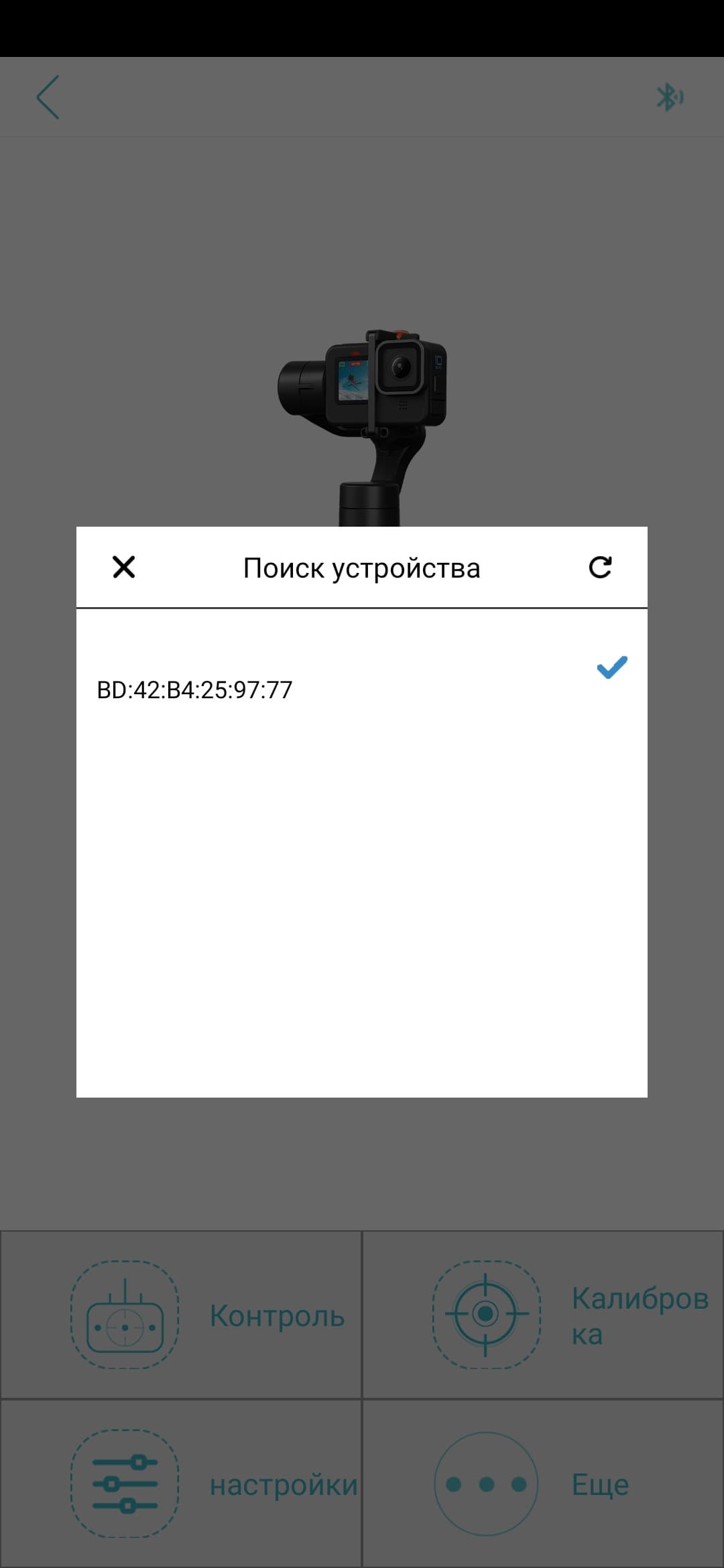Open the Калибровка crosshair icon

click(486, 1314)
